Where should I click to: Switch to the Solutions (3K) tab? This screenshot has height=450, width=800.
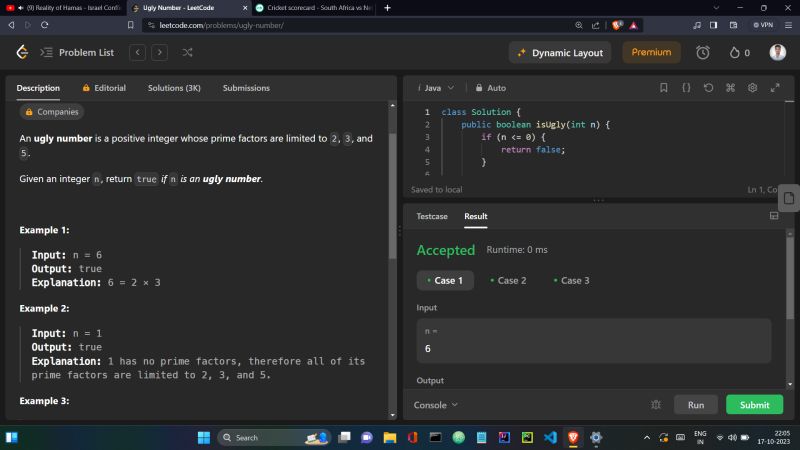[174, 88]
